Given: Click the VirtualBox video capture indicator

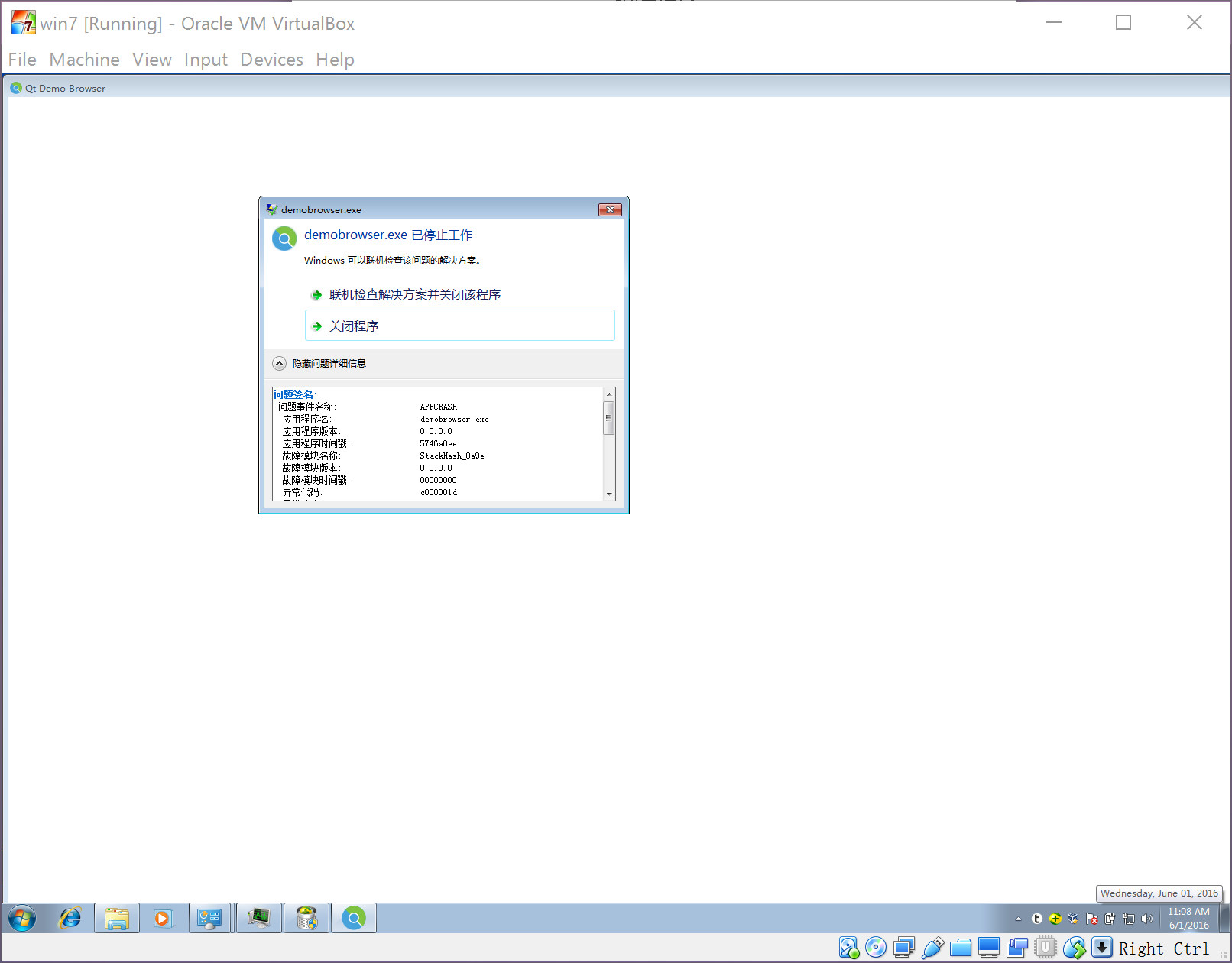Looking at the screenshot, I should tap(1017, 948).
